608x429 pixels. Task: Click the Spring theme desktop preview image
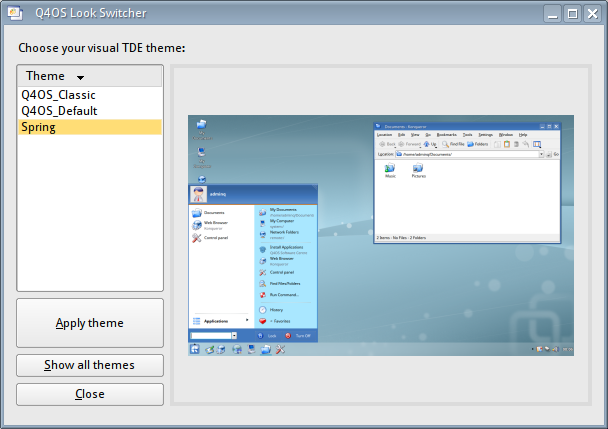(x=381, y=235)
